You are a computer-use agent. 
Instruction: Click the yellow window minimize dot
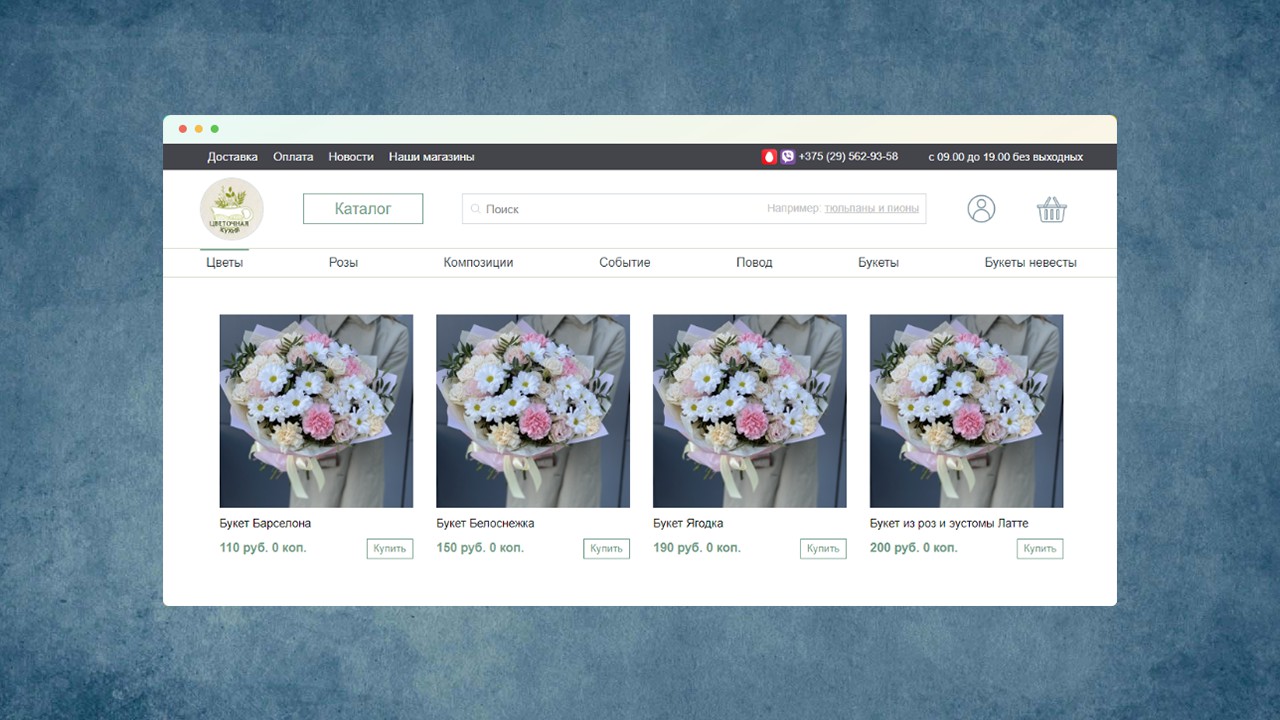click(199, 129)
